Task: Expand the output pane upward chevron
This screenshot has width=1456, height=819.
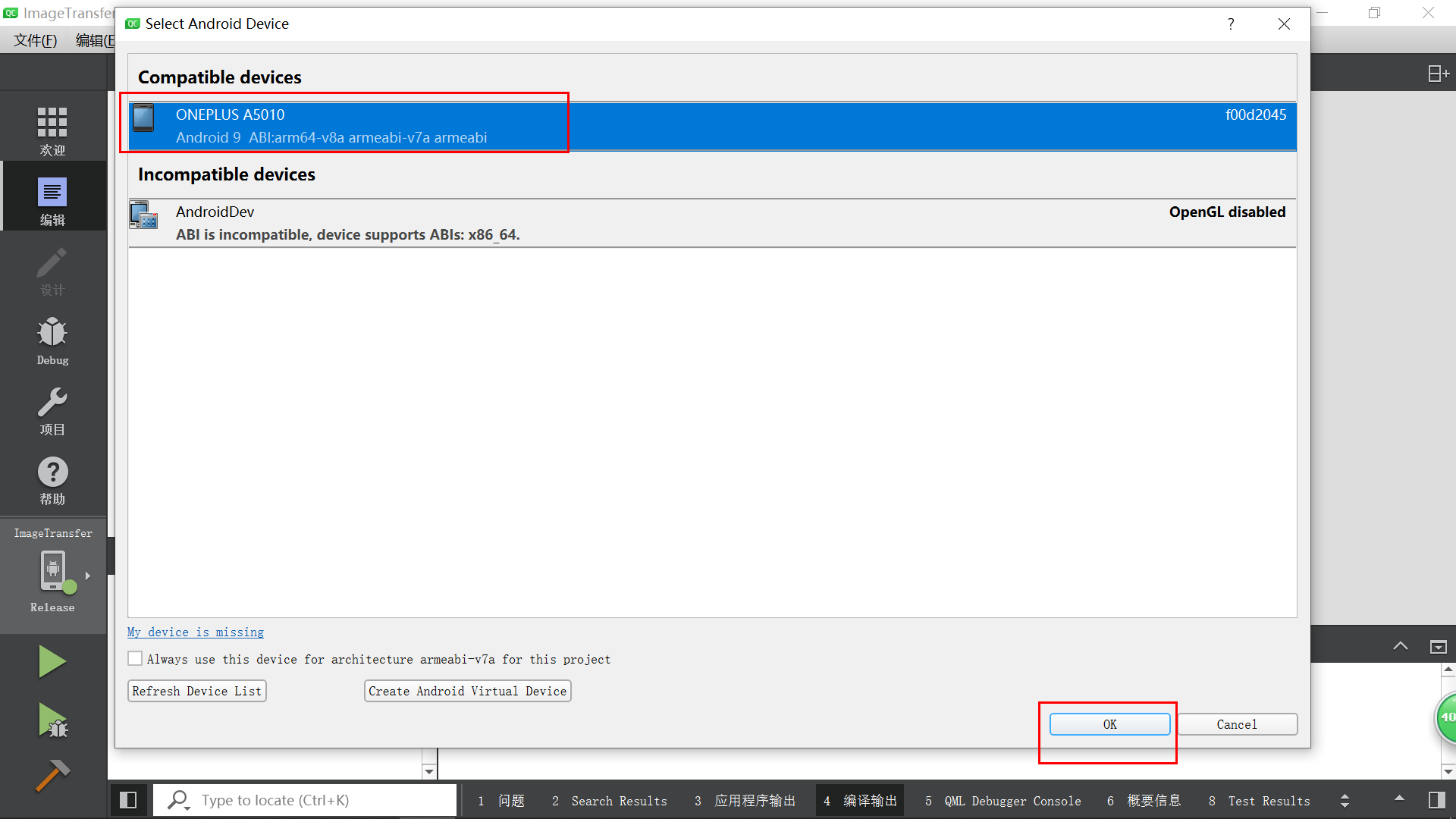Action: pos(1400,646)
